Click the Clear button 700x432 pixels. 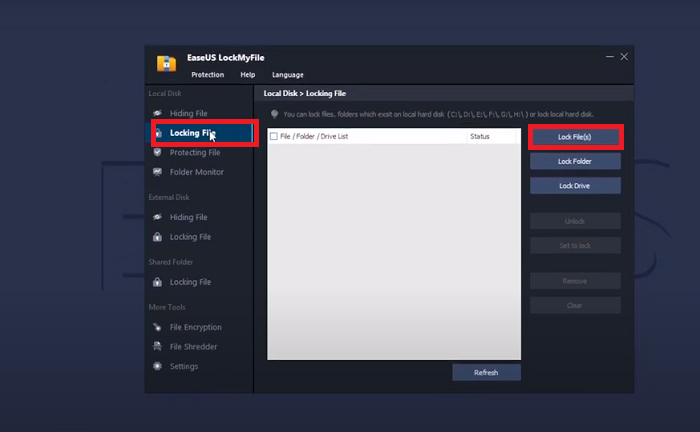(x=575, y=305)
